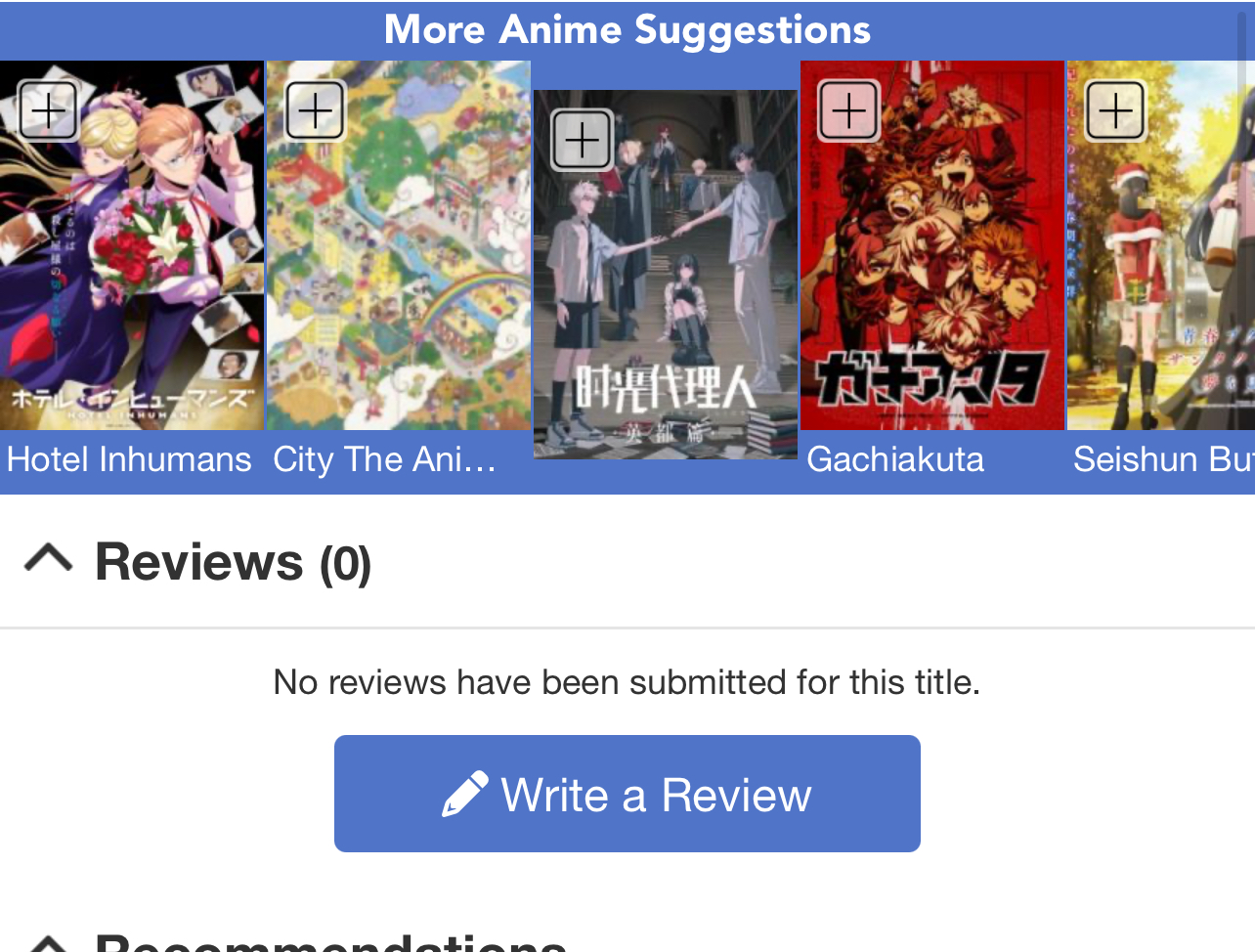Open the Hotel Inhumans title link
The image size is (1255, 952).
[x=129, y=459]
